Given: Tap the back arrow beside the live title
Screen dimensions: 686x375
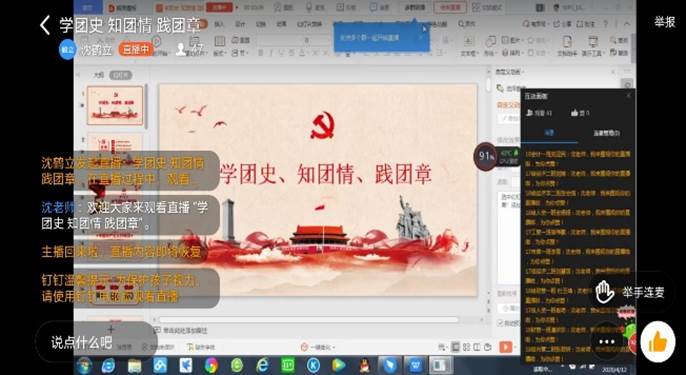Looking at the screenshot, I should pos(45,25).
